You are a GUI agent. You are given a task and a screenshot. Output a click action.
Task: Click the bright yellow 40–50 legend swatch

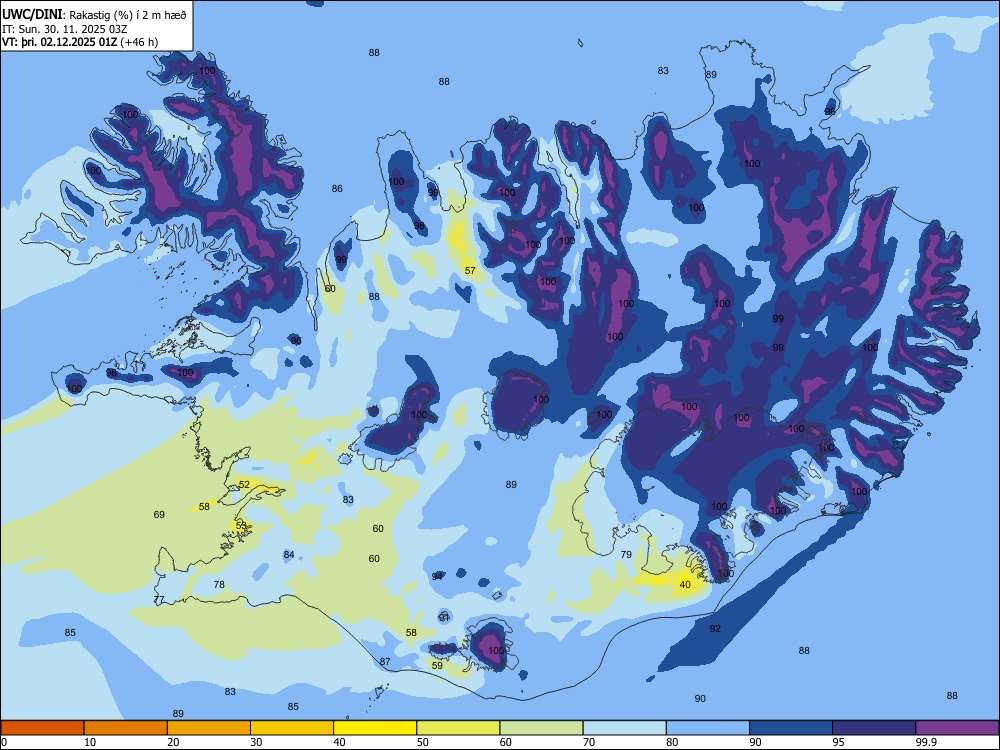(375, 728)
